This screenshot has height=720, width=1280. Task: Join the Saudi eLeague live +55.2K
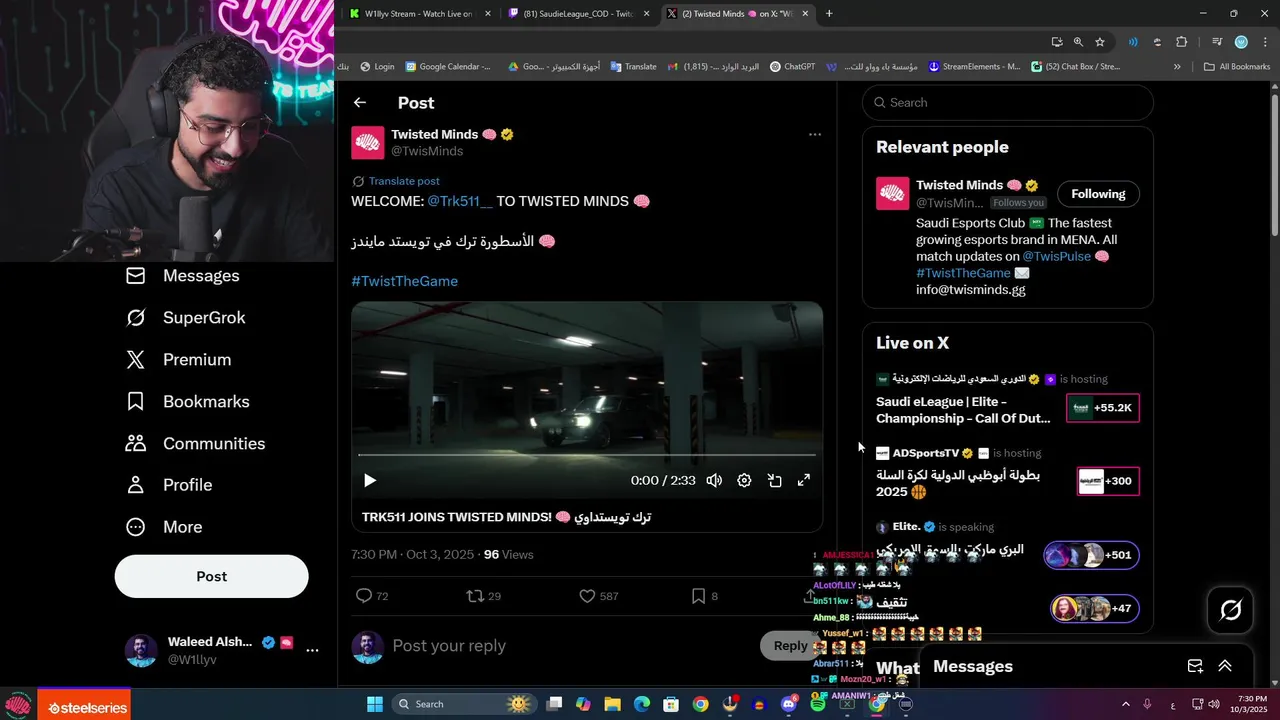pos(1103,408)
